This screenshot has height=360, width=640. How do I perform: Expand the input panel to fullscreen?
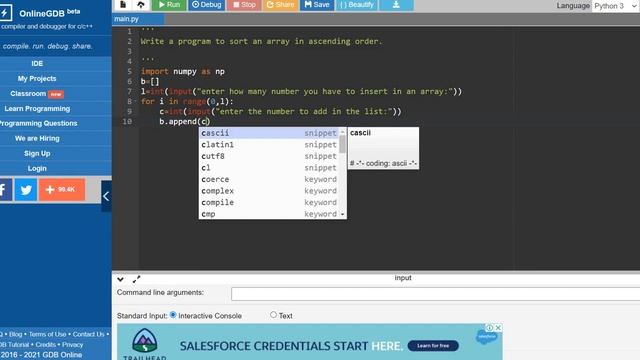[136, 280]
